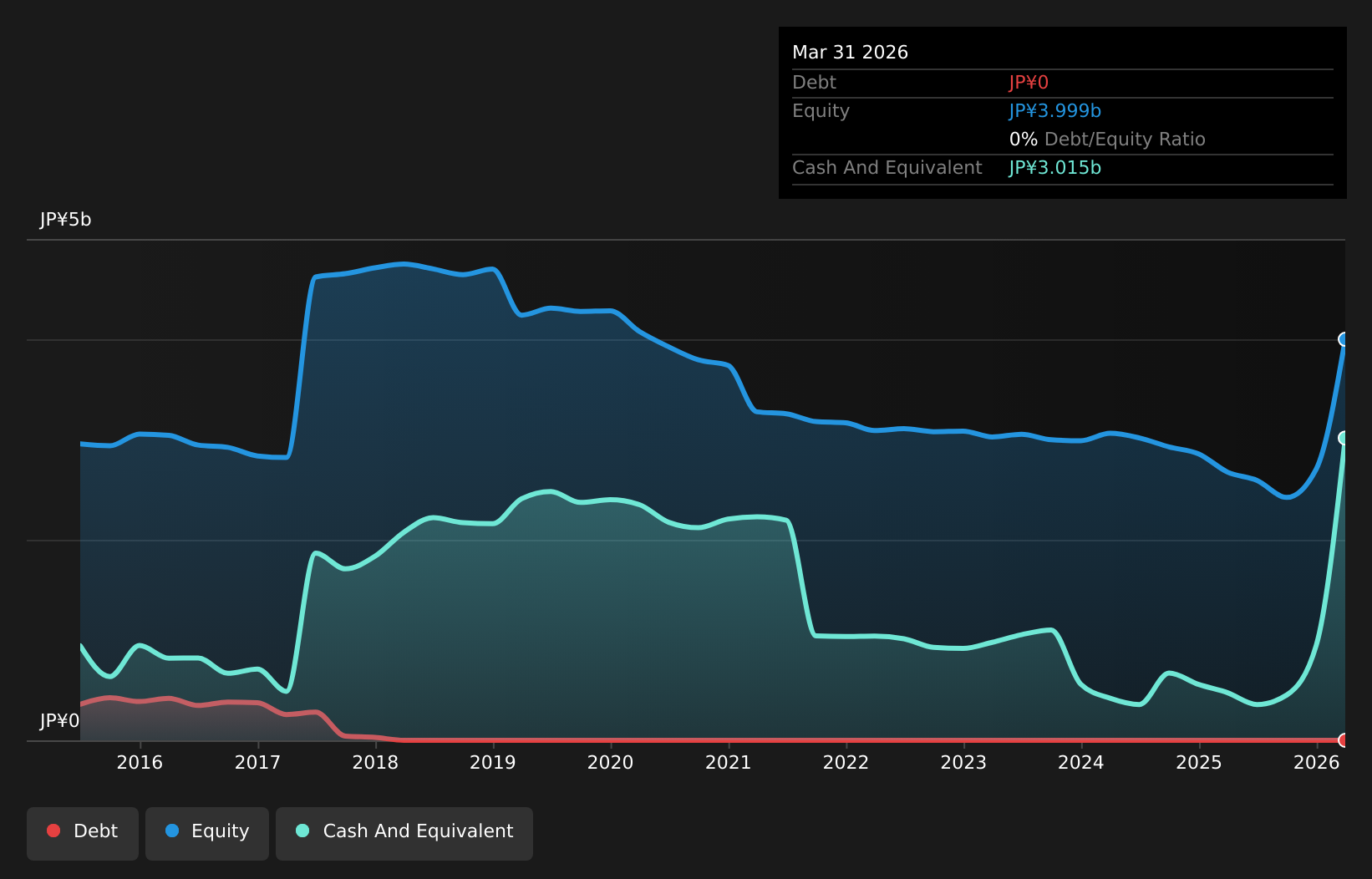Click the 2022 x-axis label

(846, 762)
